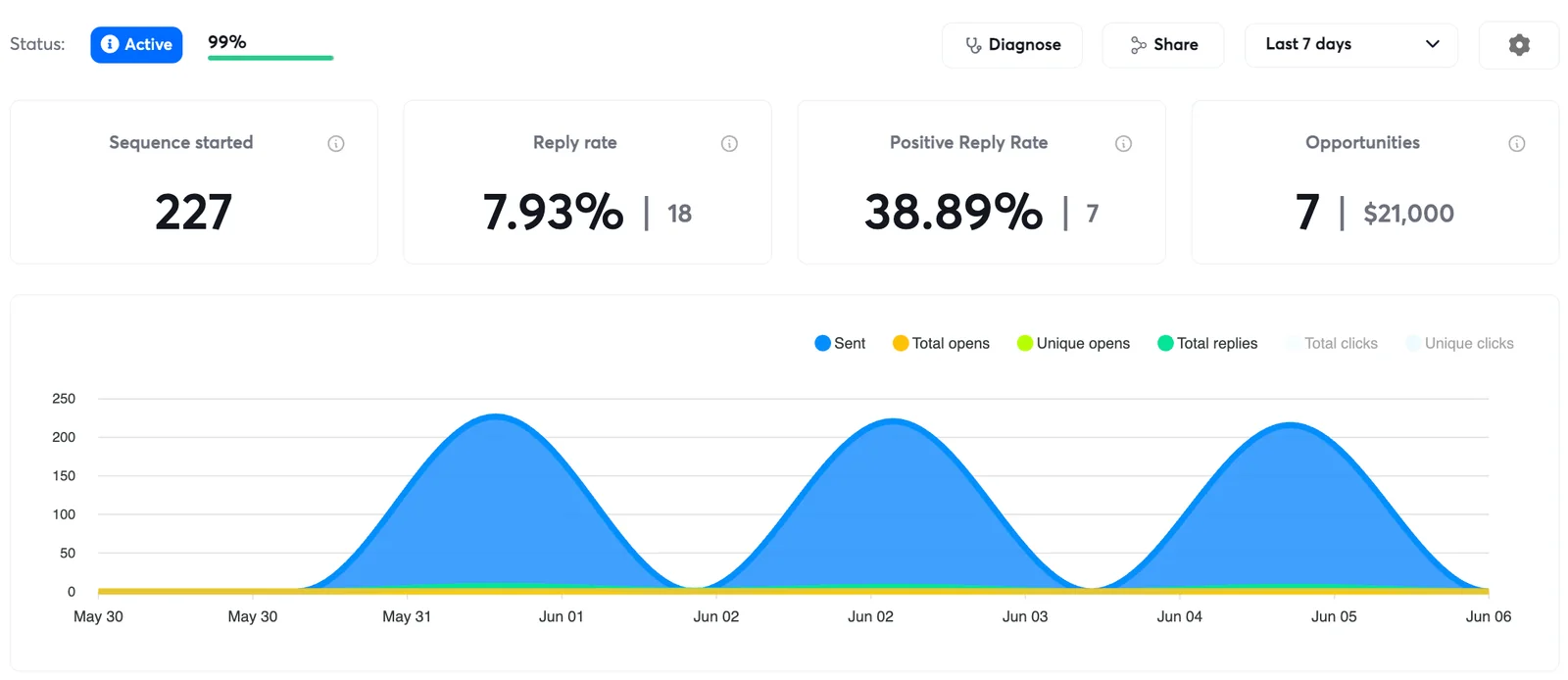Click the 99% progress bar
This screenshot has width=1568, height=680.
click(x=270, y=58)
